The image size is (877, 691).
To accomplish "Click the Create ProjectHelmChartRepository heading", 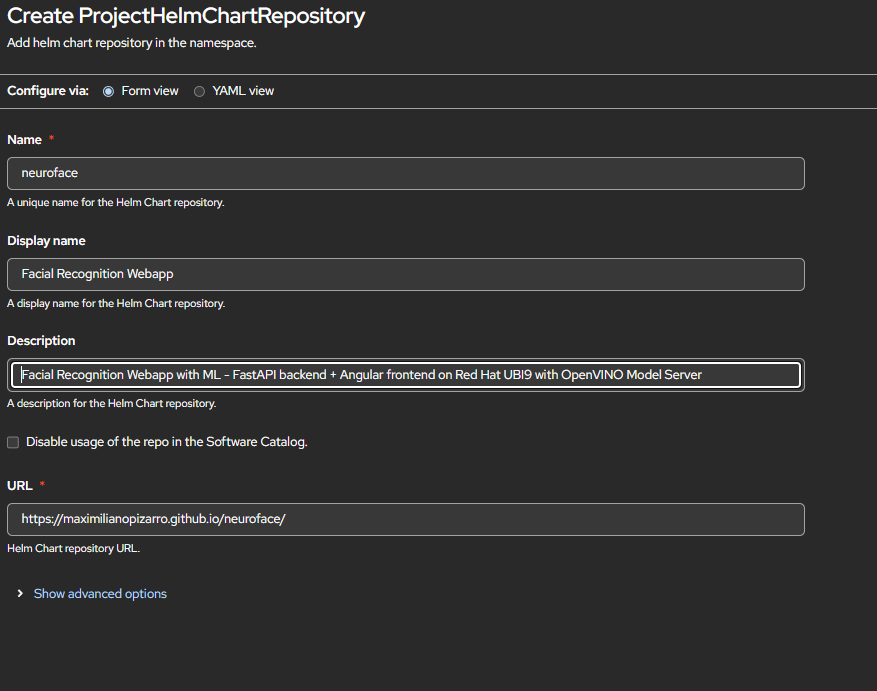I will point(185,16).
